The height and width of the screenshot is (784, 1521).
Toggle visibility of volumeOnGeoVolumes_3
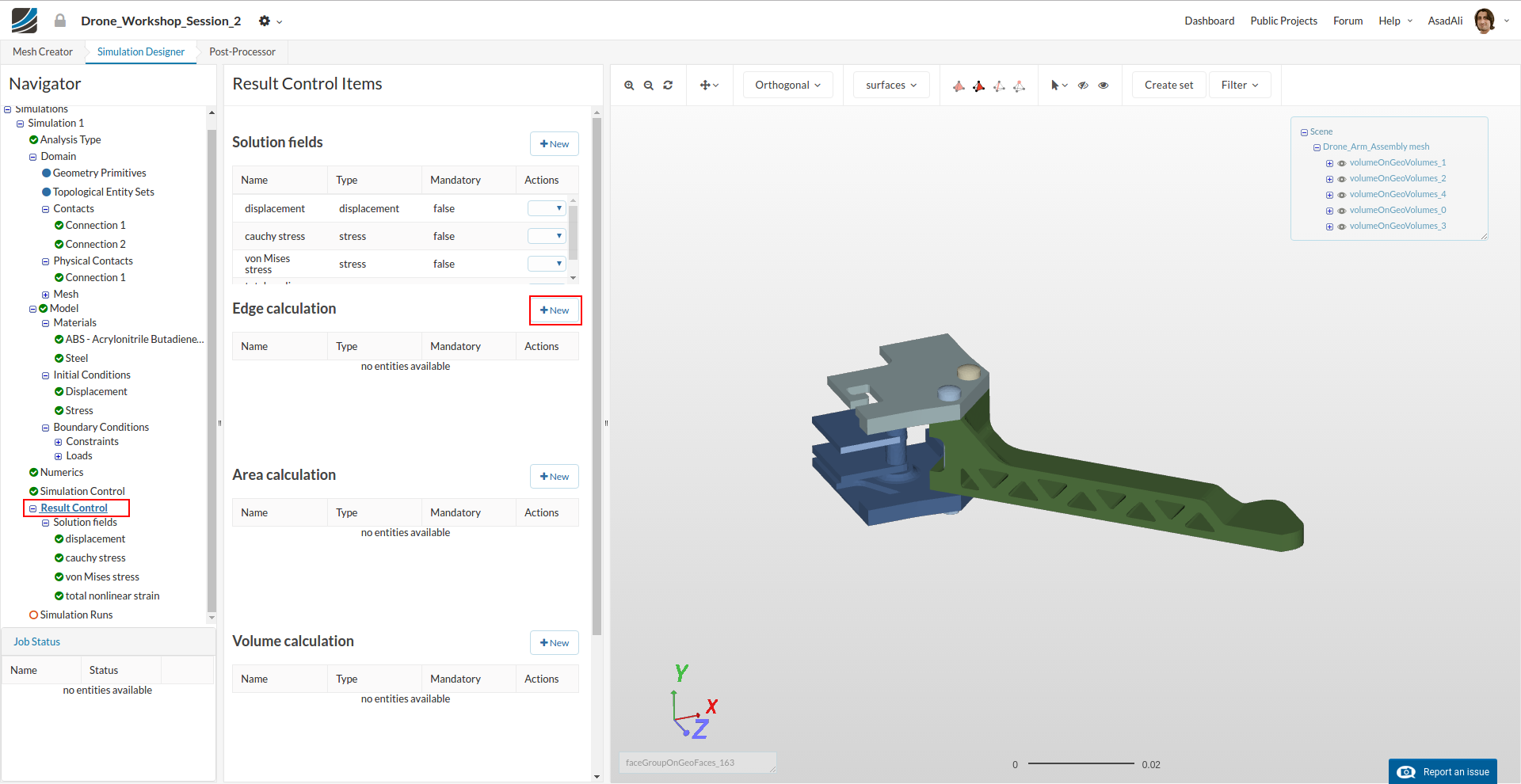[1342, 226]
